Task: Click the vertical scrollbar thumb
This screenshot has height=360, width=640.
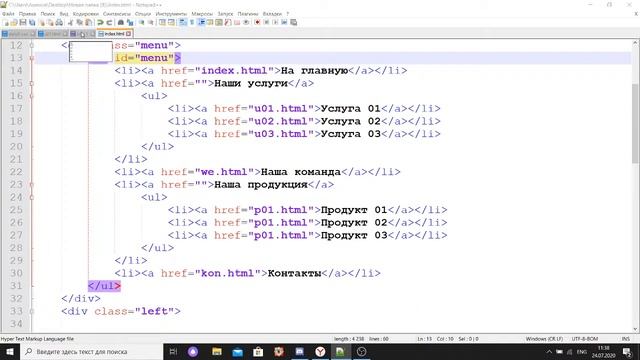Action: click(636, 123)
